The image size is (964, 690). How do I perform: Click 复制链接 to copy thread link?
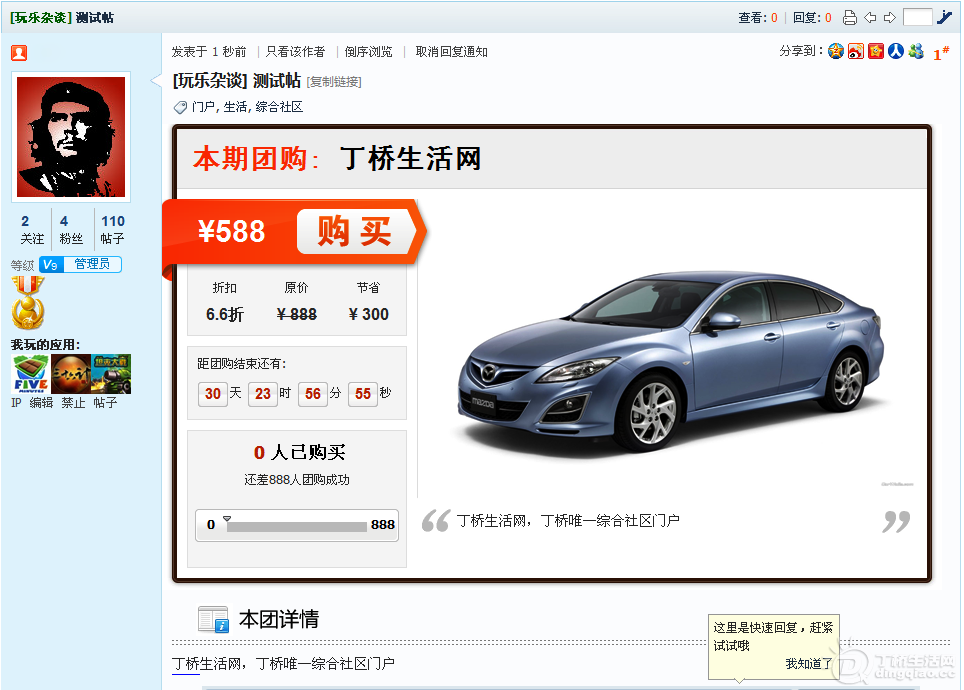point(334,82)
